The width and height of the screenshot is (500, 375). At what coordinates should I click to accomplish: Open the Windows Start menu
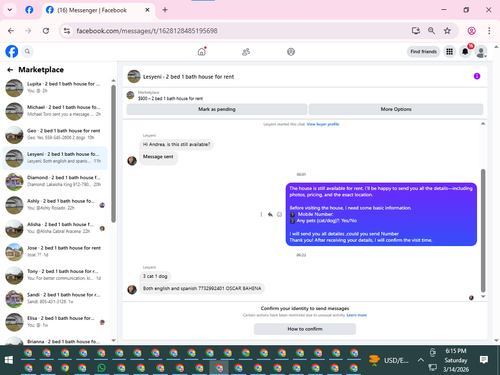click(x=9, y=360)
